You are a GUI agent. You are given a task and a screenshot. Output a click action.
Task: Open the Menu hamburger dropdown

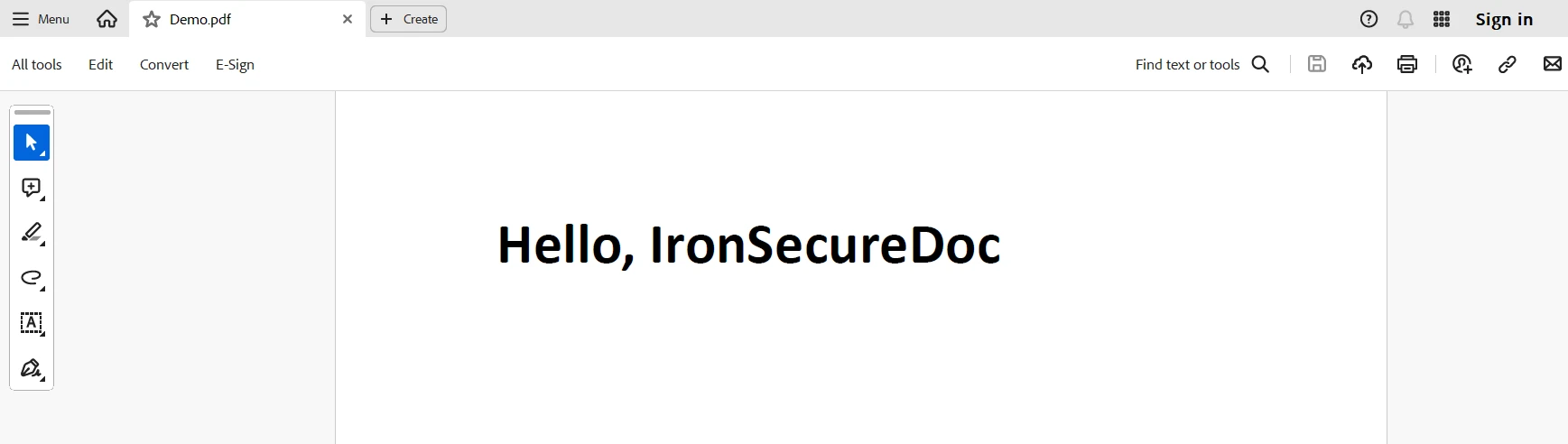point(41,19)
